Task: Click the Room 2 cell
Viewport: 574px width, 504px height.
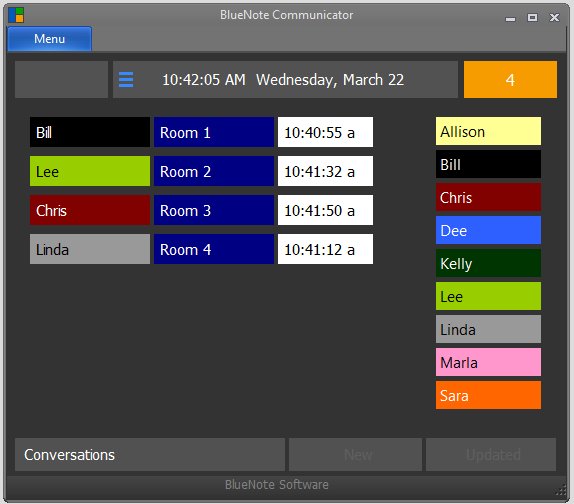Action: coord(214,171)
